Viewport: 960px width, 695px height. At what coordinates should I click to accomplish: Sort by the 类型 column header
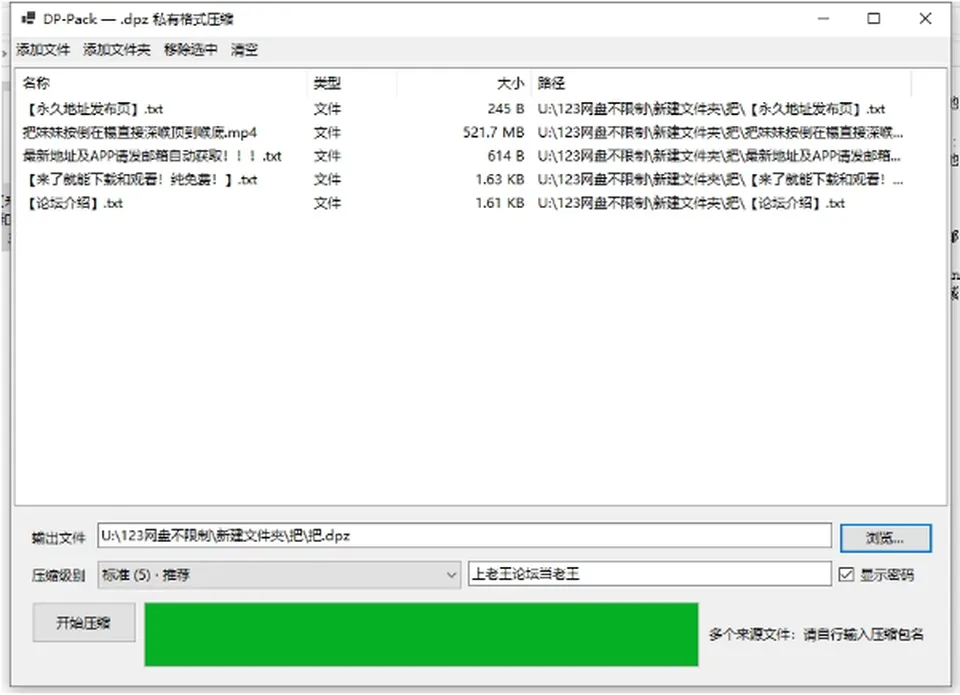click(x=352, y=83)
